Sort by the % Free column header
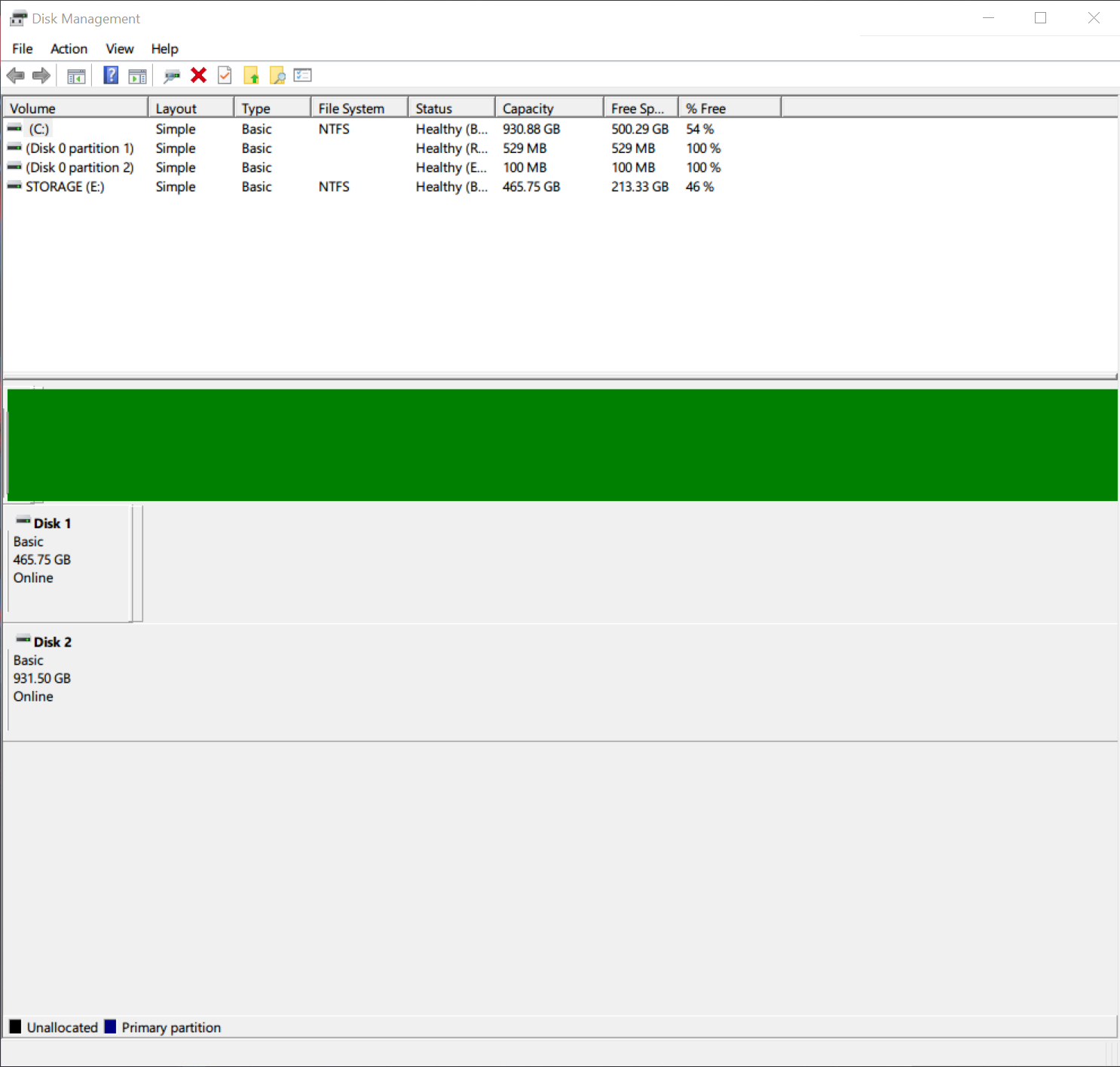The image size is (1120, 1067). 730,108
